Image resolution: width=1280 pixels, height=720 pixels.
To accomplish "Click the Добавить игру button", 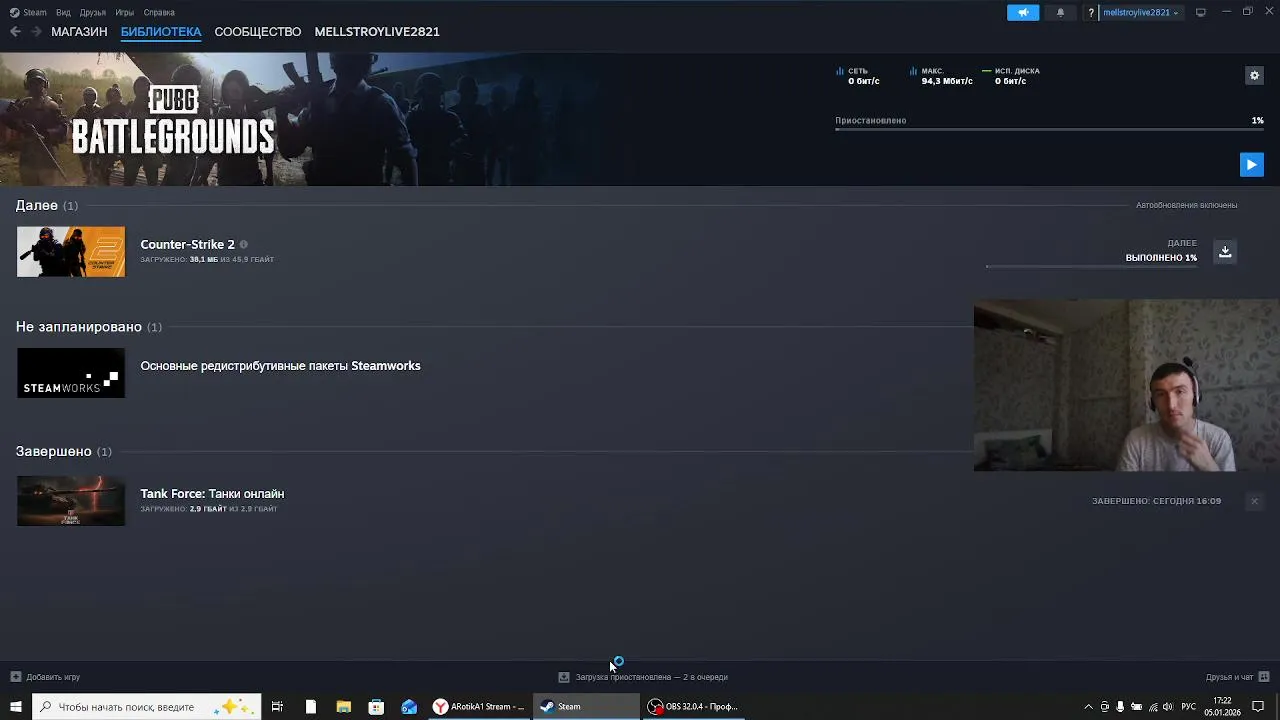I will point(45,677).
